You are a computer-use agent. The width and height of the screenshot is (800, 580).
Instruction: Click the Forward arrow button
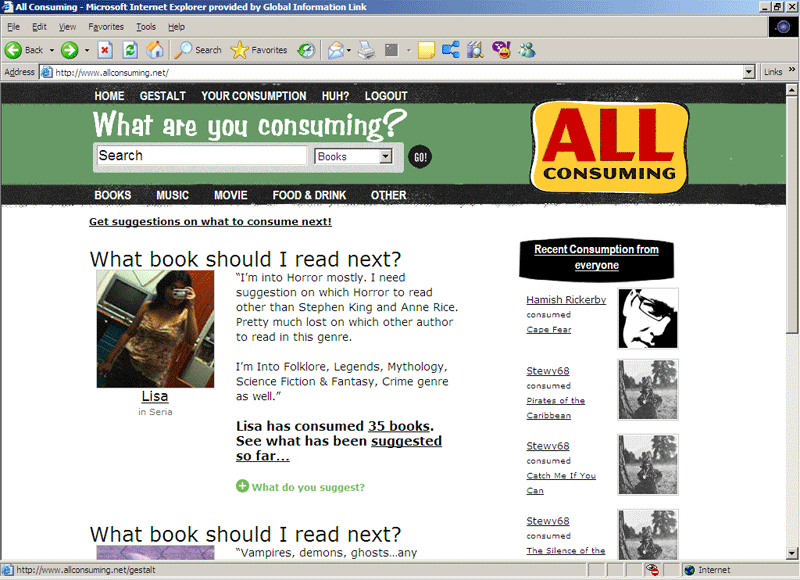69,50
